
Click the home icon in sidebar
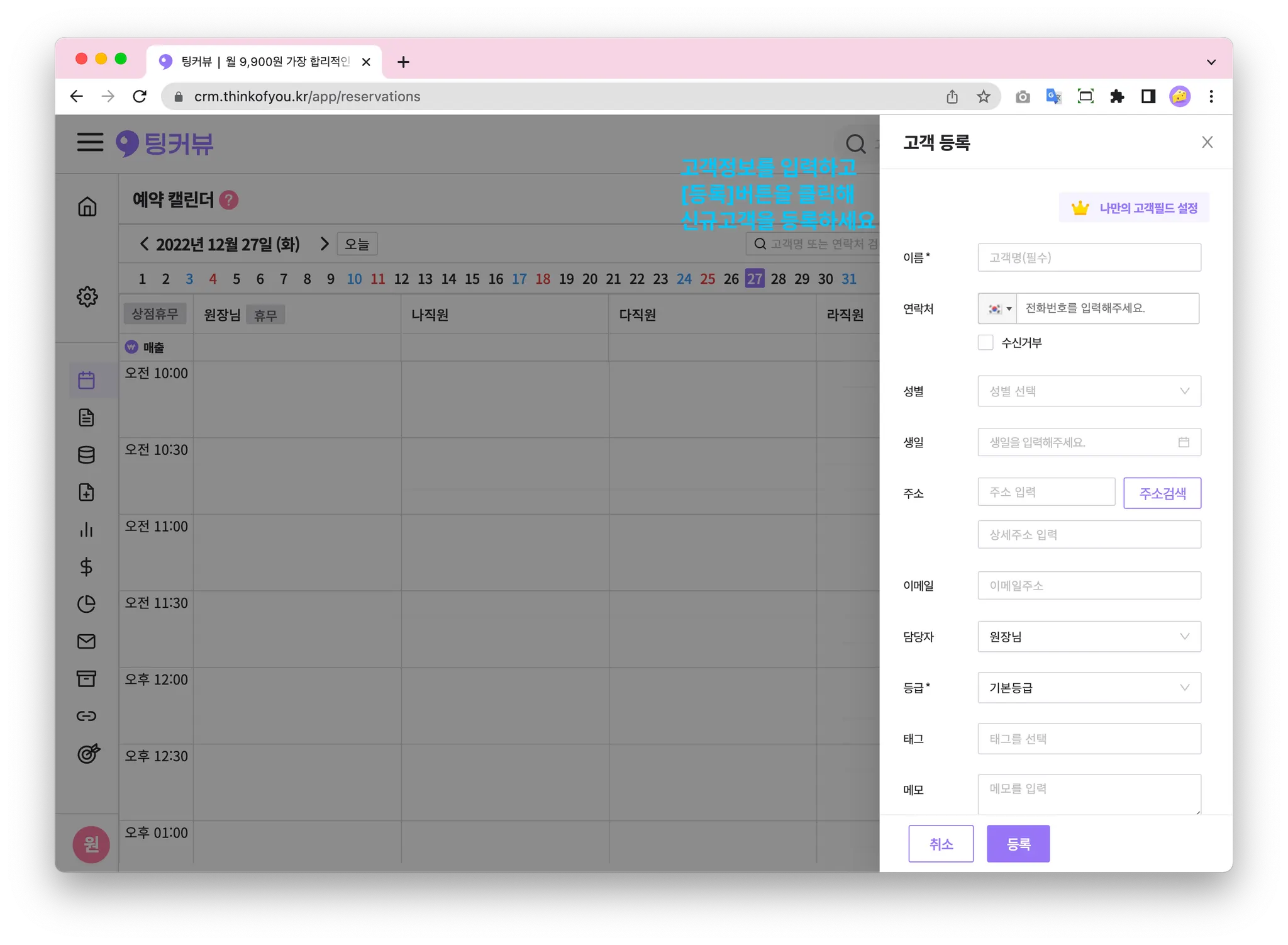click(x=87, y=206)
